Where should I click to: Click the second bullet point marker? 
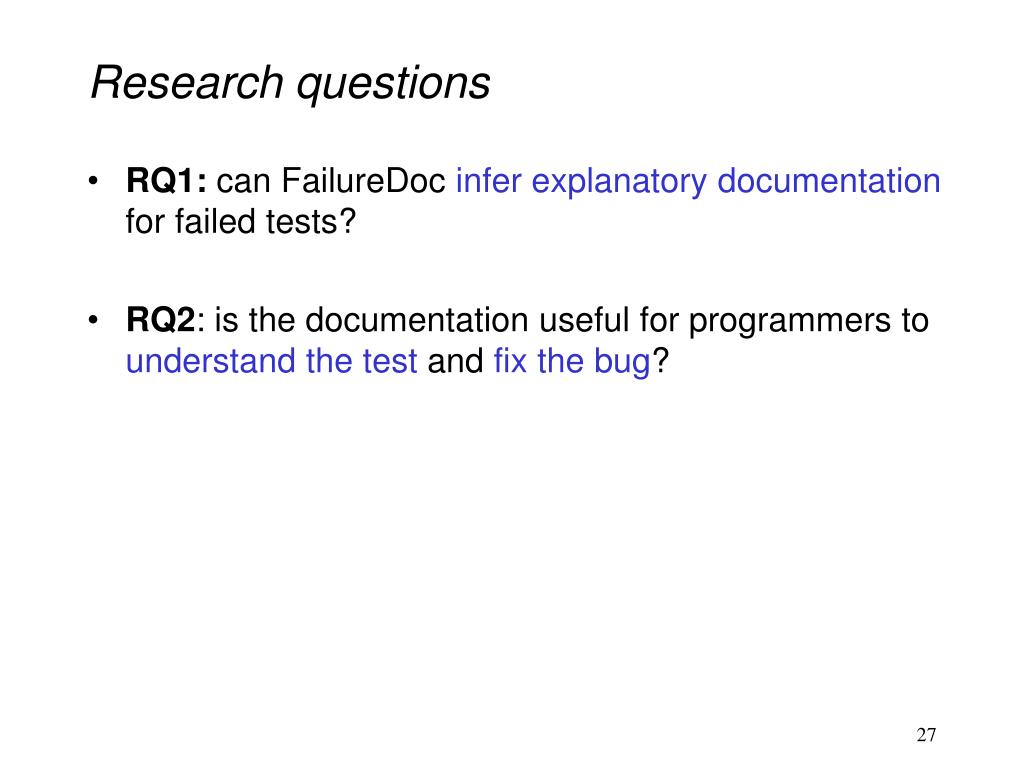click(x=93, y=319)
